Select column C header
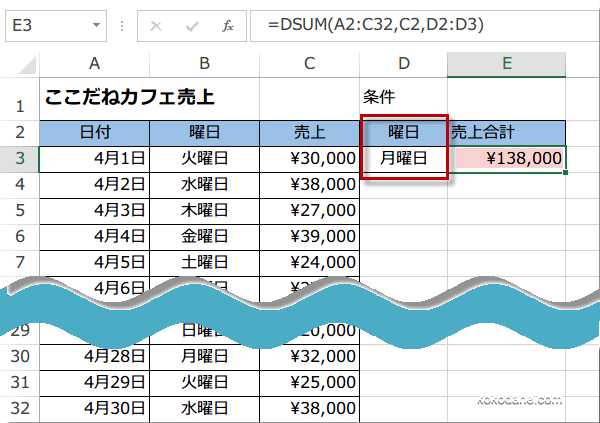This screenshot has width=600, height=423. 310,64
